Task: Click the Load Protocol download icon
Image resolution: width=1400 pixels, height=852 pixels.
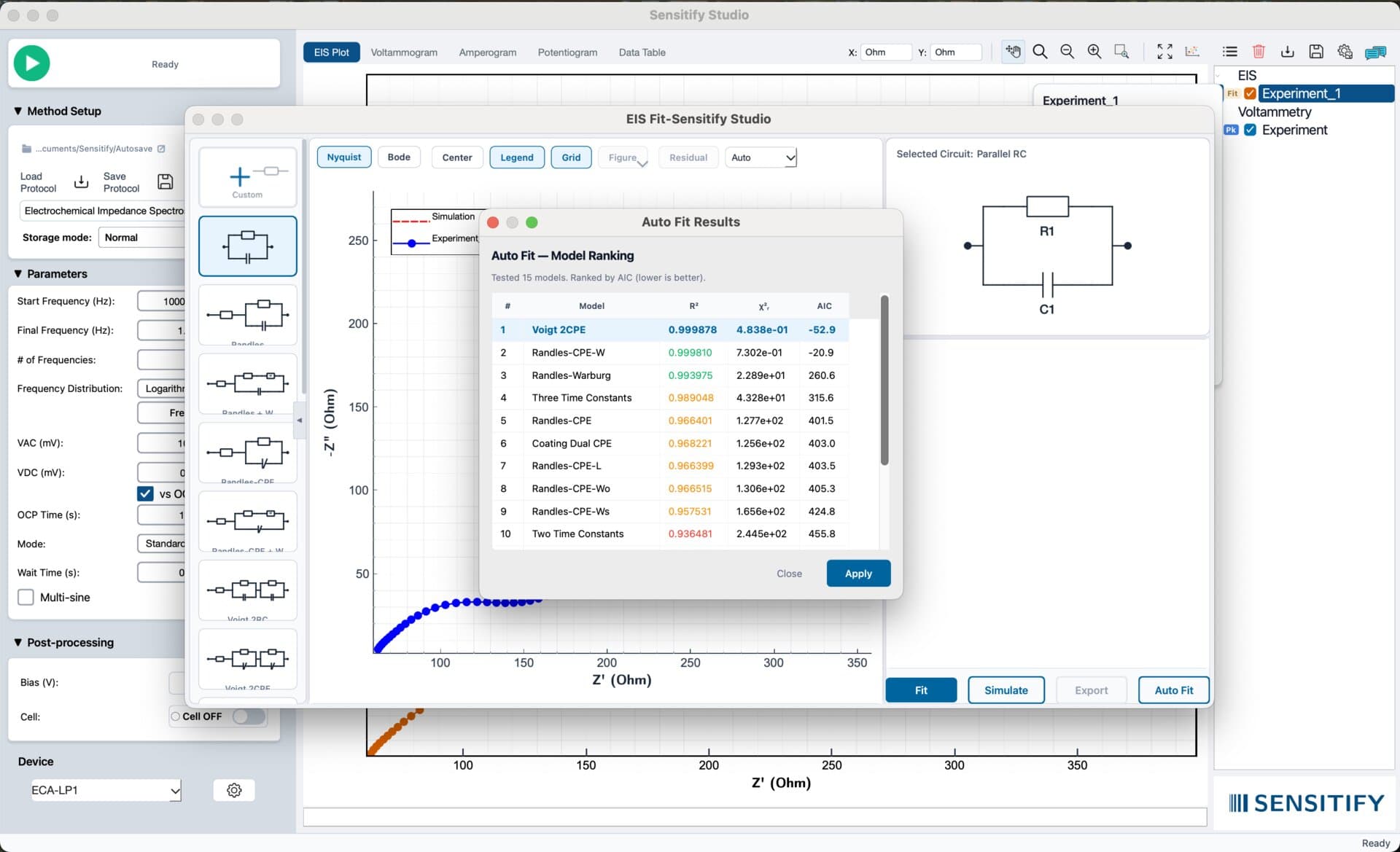Action: [82, 181]
